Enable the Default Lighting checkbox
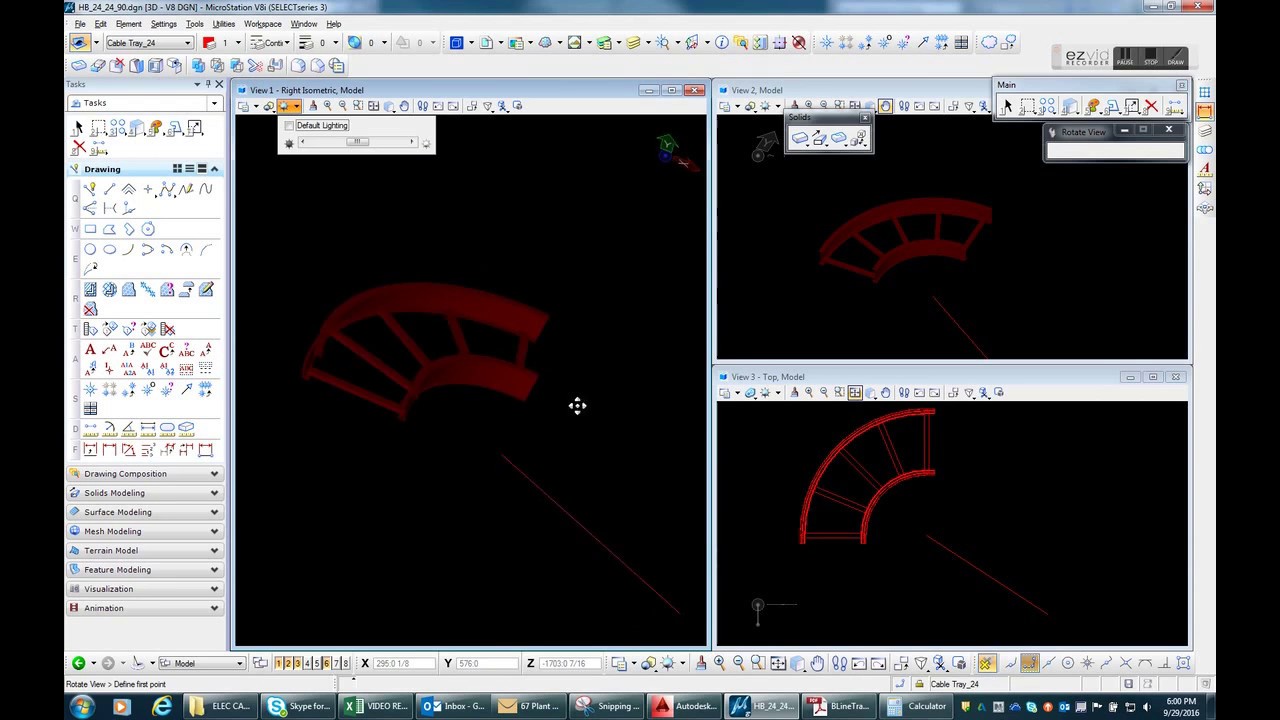 (289, 126)
